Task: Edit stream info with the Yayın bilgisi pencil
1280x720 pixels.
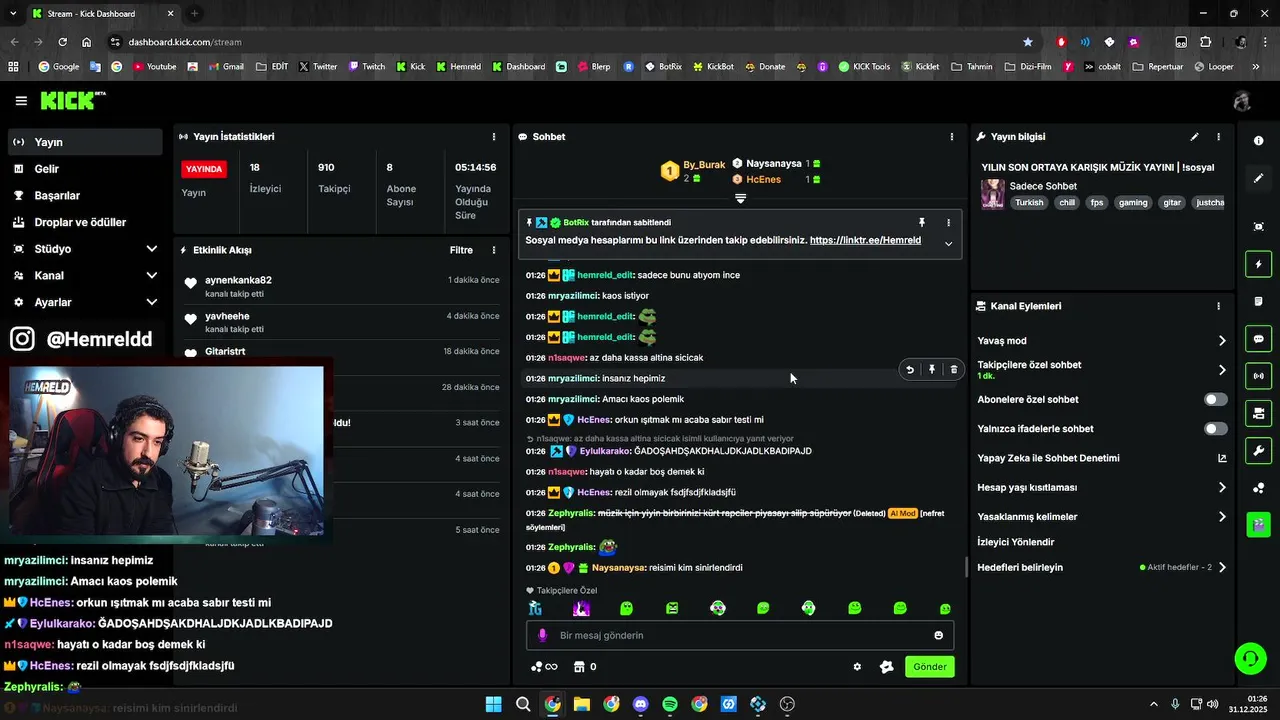Action: tap(1194, 137)
